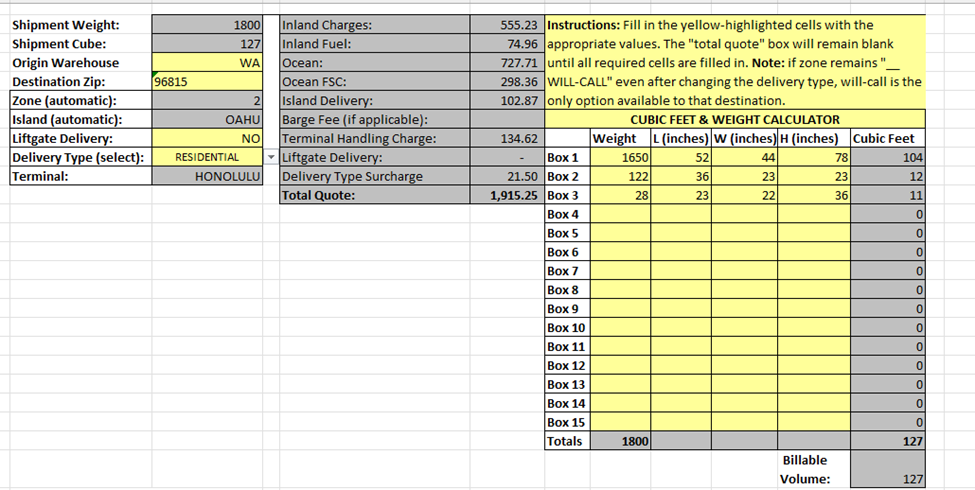Image resolution: width=975 pixels, height=490 pixels.
Task: Select Box 1 weight cell 1650
Action: (x=620, y=158)
